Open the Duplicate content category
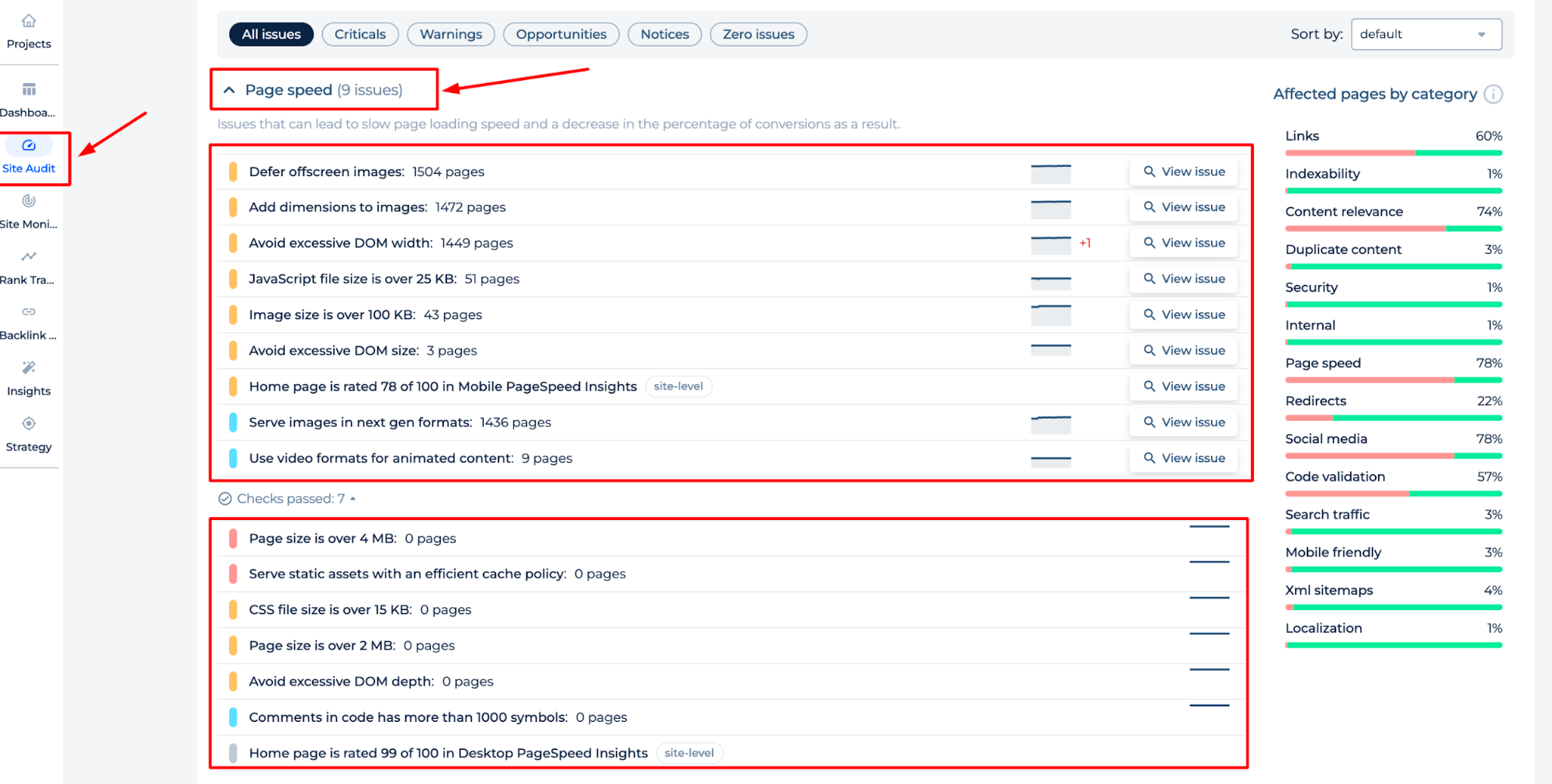 pyautogui.click(x=1343, y=249)
